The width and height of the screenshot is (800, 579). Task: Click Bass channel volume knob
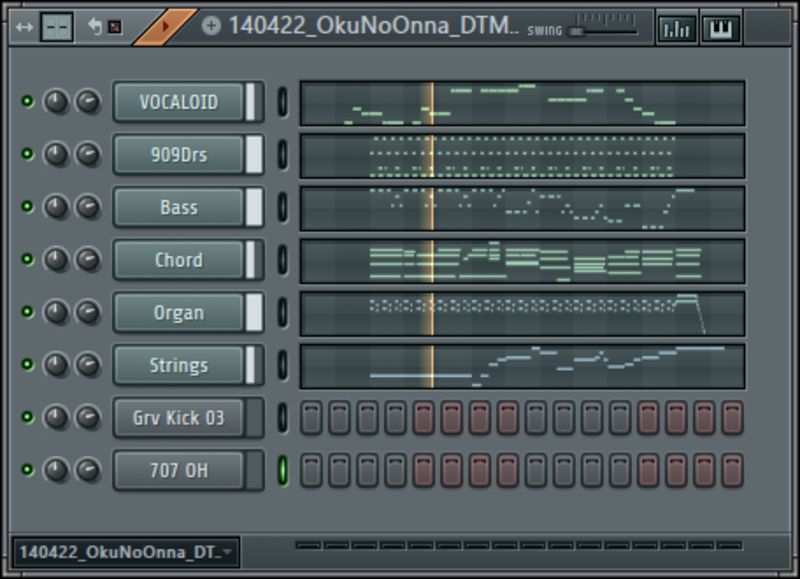[x=88, y=207]
